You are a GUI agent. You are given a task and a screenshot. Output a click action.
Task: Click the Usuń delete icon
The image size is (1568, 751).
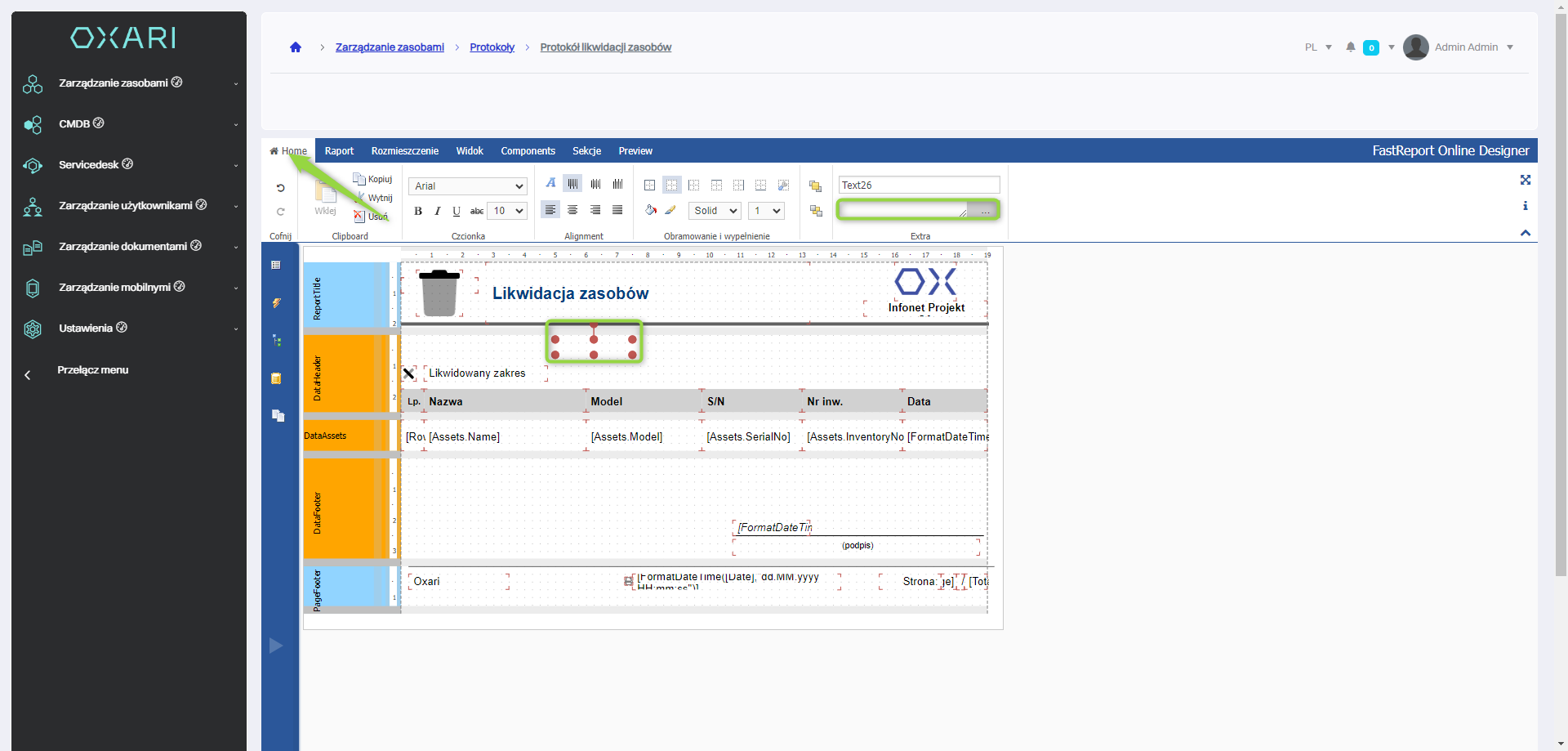point(359,217)
